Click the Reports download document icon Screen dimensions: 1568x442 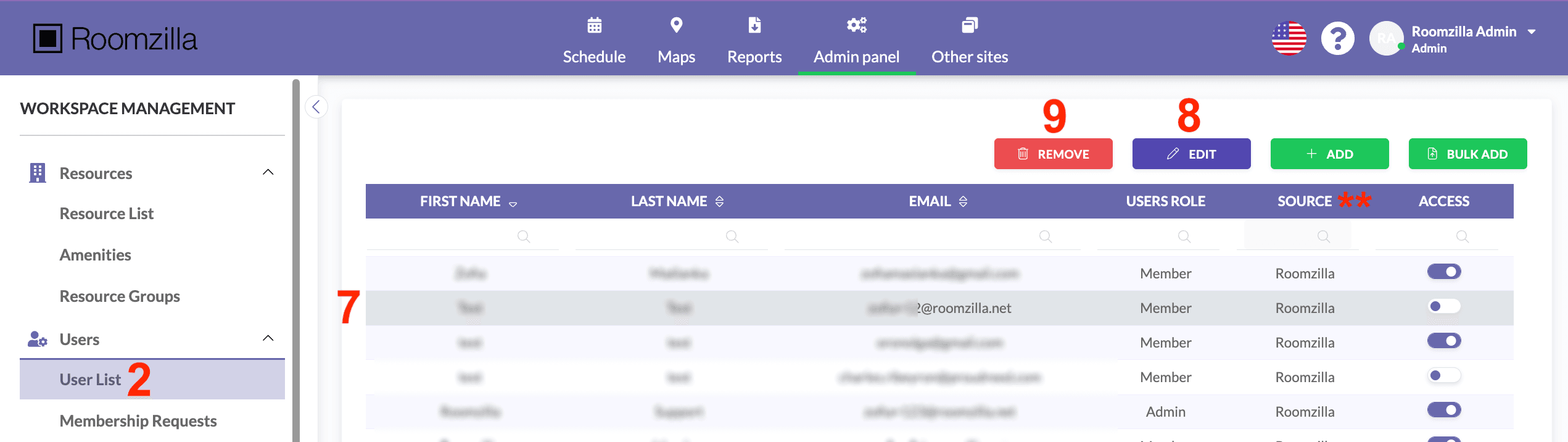click(x=754, y=25)
